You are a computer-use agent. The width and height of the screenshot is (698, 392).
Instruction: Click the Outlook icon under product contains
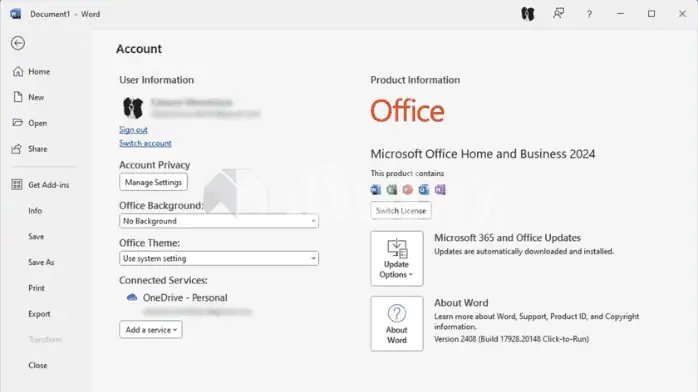[x=424, y=190]
